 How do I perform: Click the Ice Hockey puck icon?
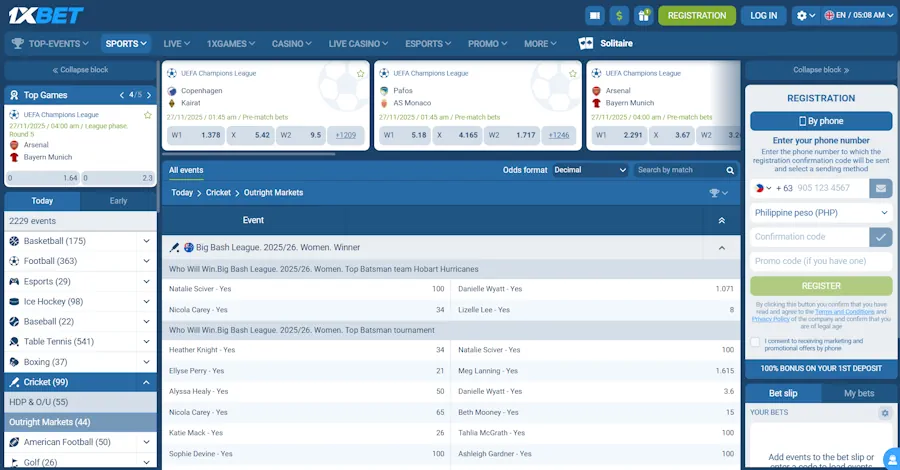(x=14, y=301)
